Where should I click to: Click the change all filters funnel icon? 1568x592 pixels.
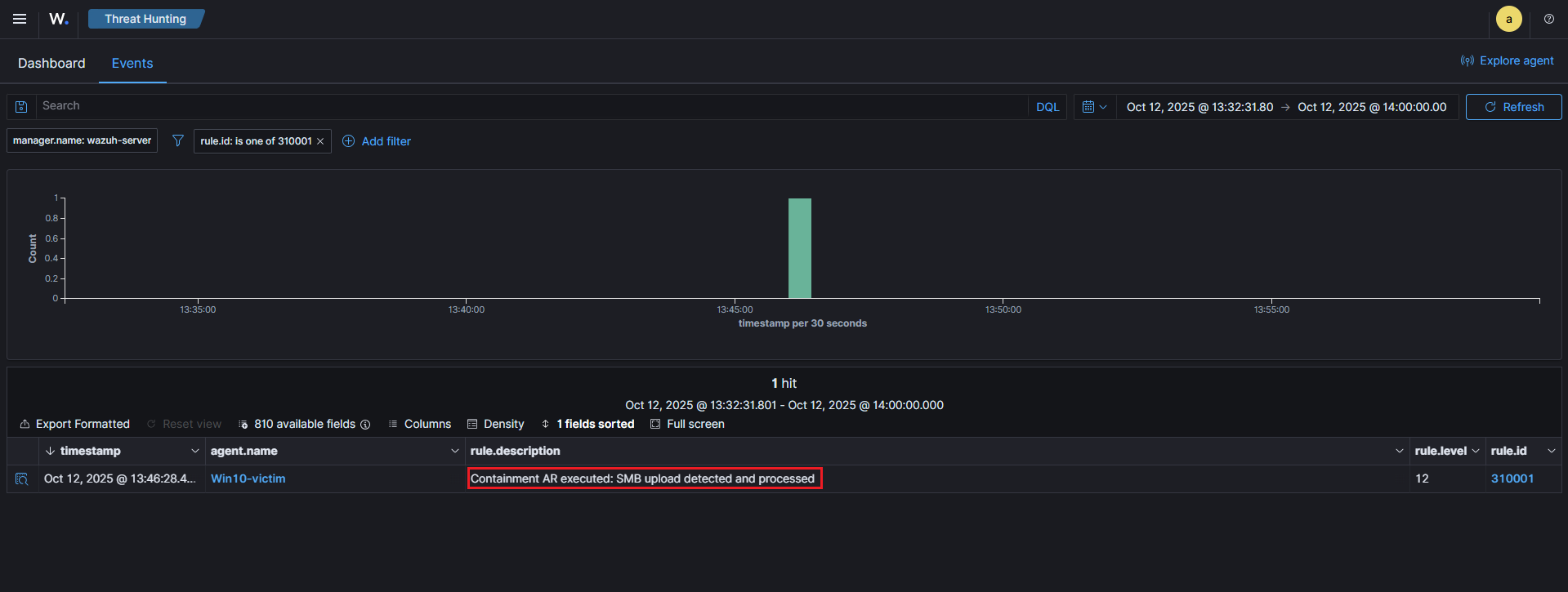click(177, 141)
